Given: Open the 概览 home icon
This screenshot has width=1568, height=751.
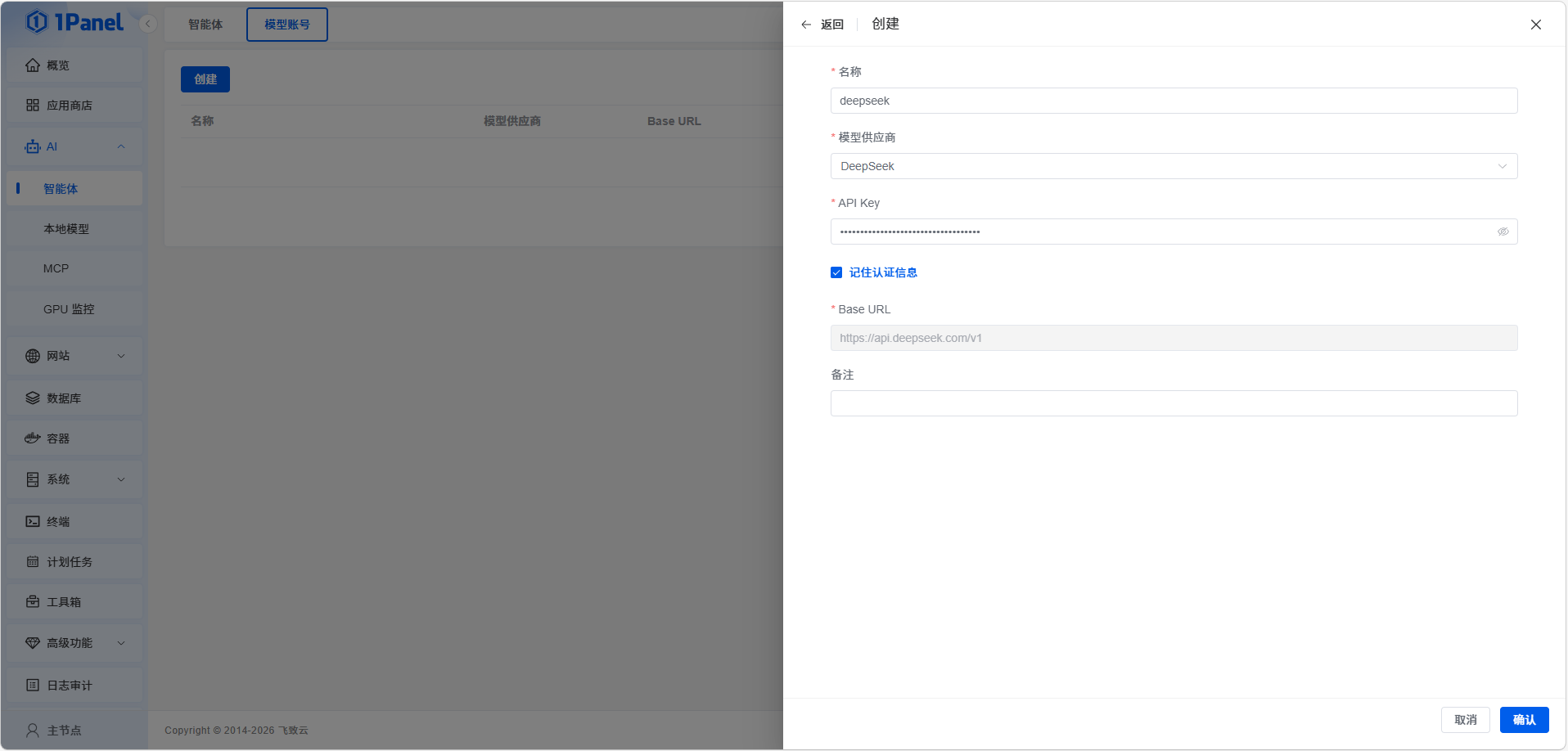Looking at the screenshot, I should (33, 65).
